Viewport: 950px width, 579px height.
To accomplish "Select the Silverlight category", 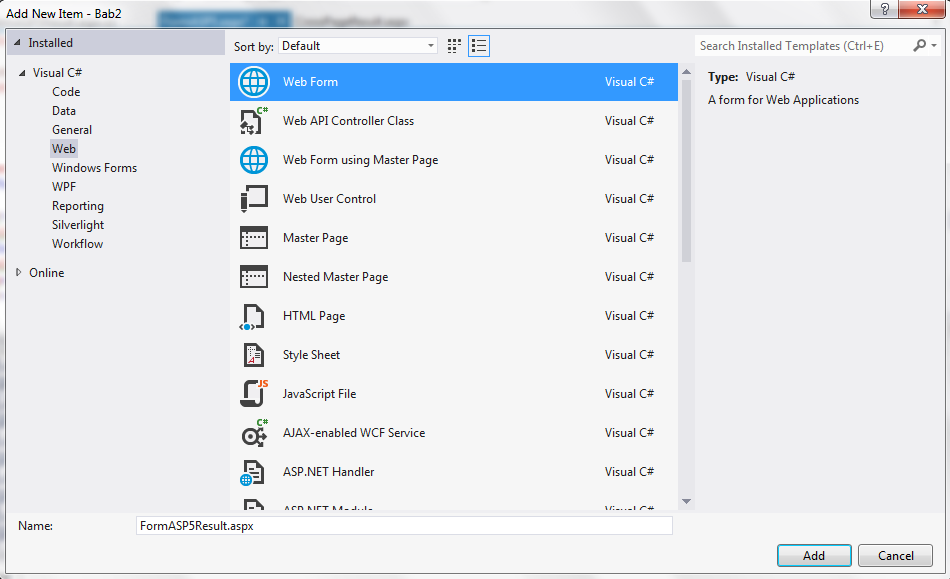I will coord(78,225).
